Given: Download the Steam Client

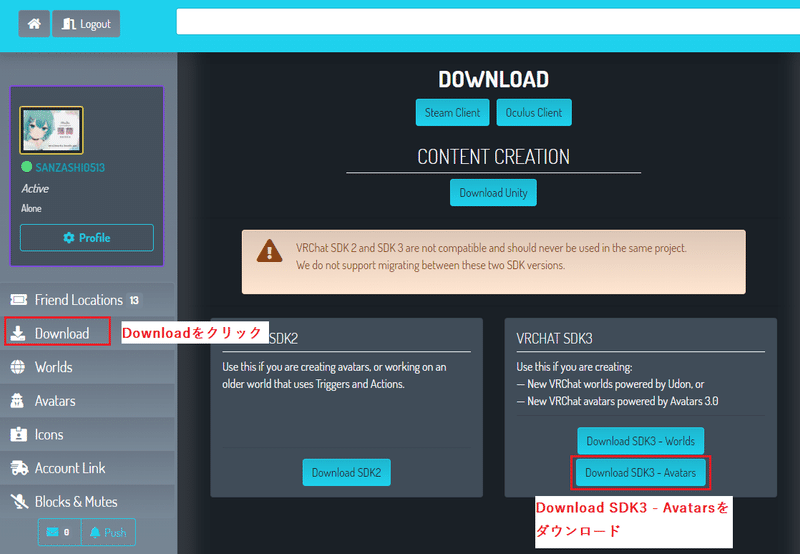Looking at the screenshot, I should click(453, 113).
